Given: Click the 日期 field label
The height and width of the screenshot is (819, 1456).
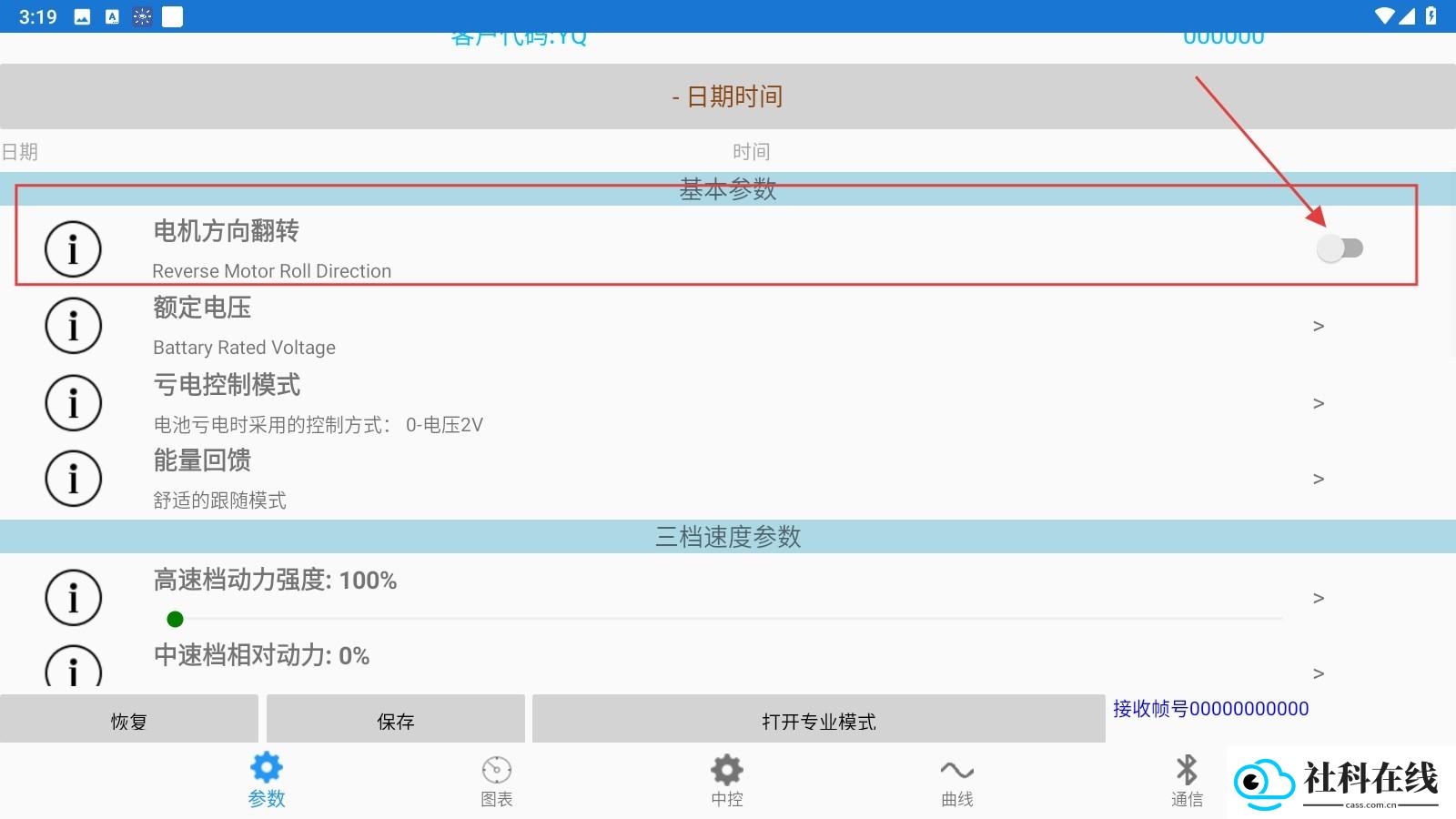Looking at the screenshot, I should pyautogui.click(x=19, y=152).
